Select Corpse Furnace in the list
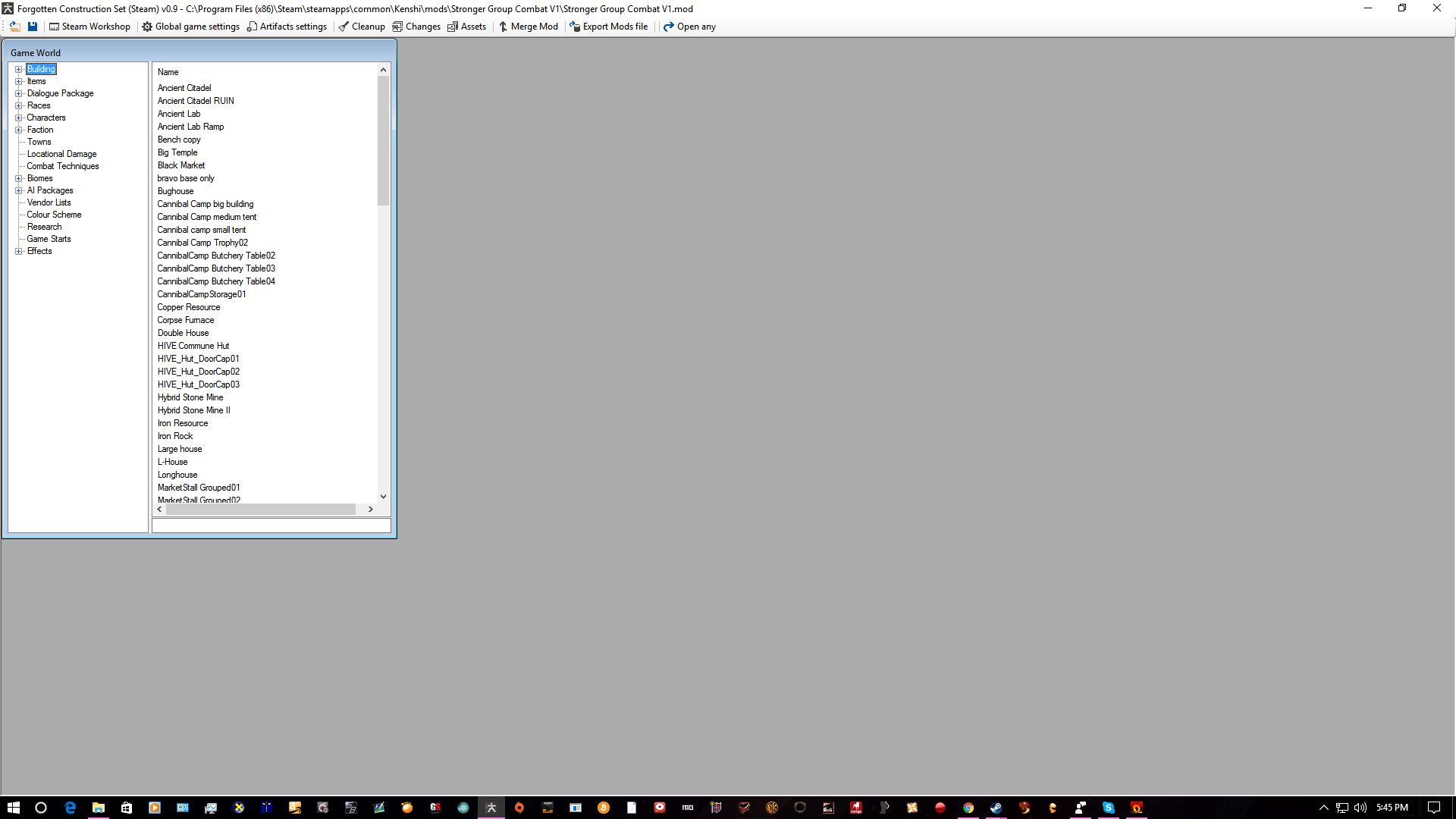1456x819 pixels. pos(186,320)
